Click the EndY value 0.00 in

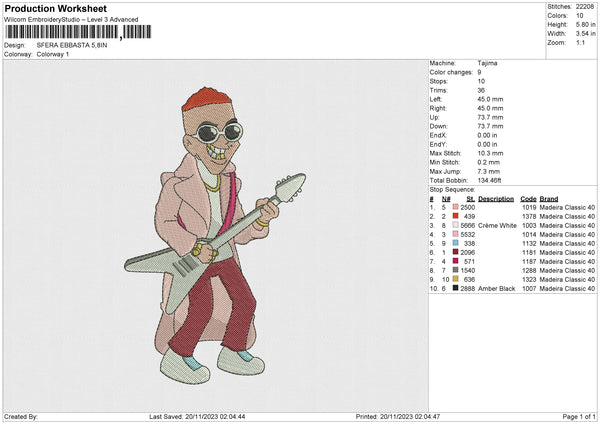[487, 144]
